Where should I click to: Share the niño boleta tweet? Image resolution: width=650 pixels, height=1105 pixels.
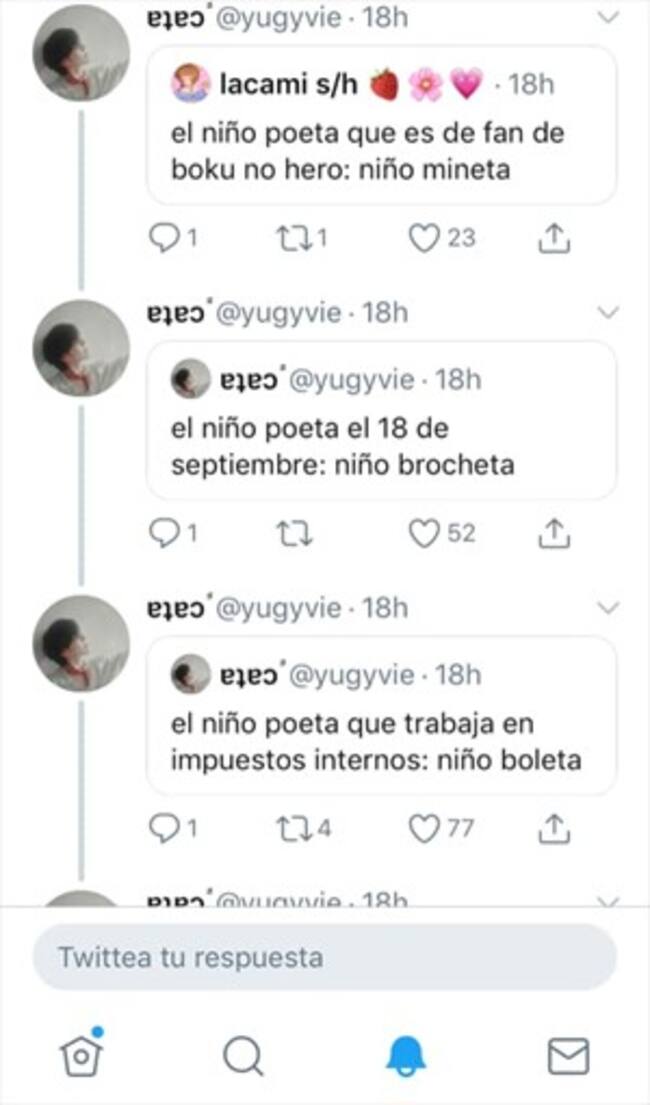coord(553,828)
